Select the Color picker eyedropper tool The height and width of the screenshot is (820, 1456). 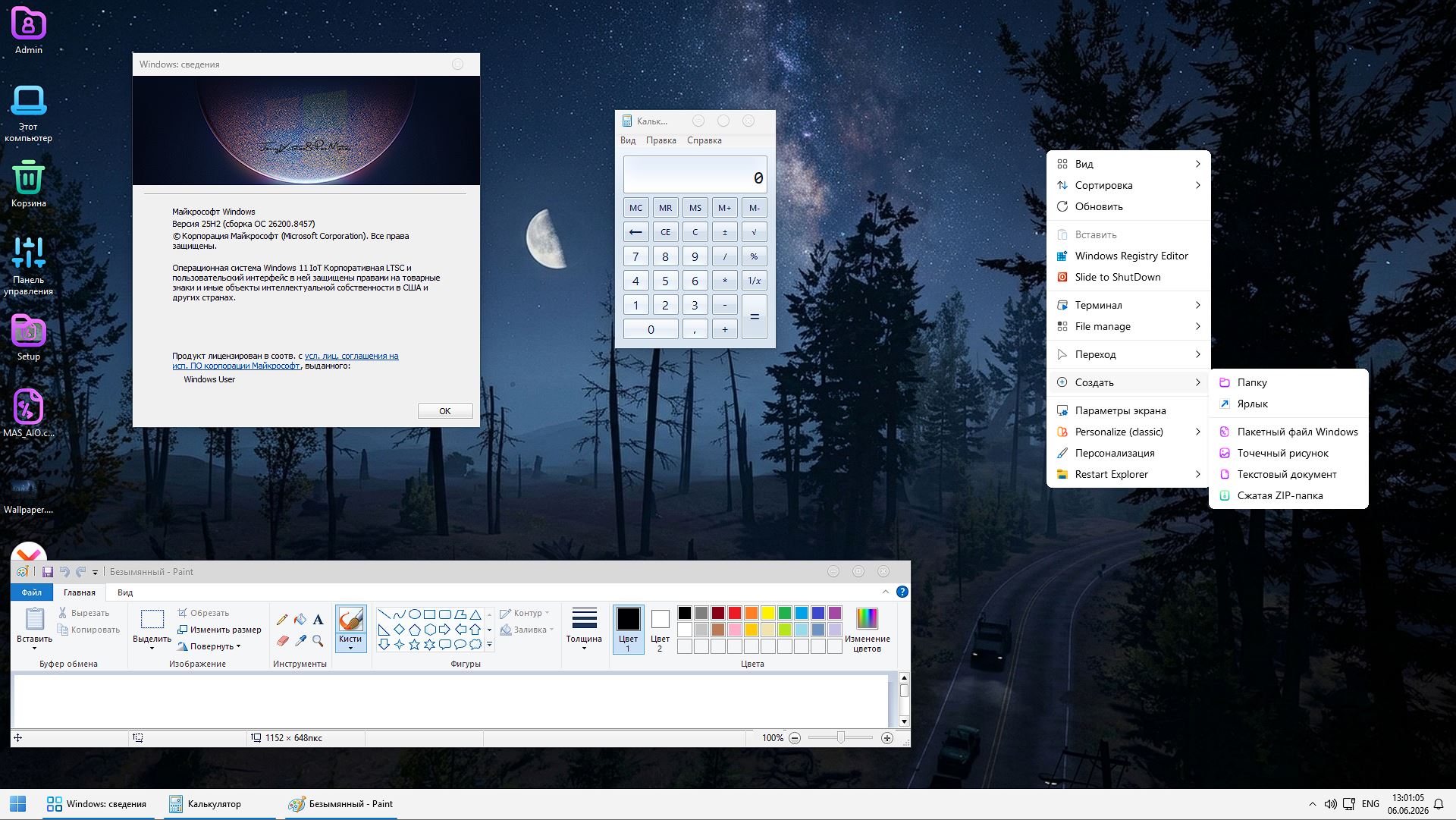coord(300,641)
